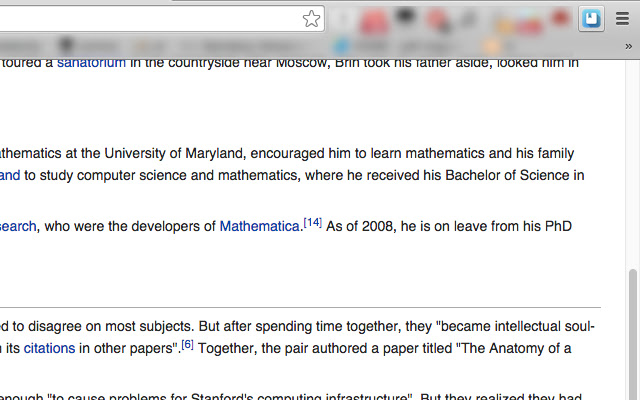This screenshot has height=400, width=640.
Task: Click the blurred orange icon on the bookmarks bar
Action: [x=492, y=46]
